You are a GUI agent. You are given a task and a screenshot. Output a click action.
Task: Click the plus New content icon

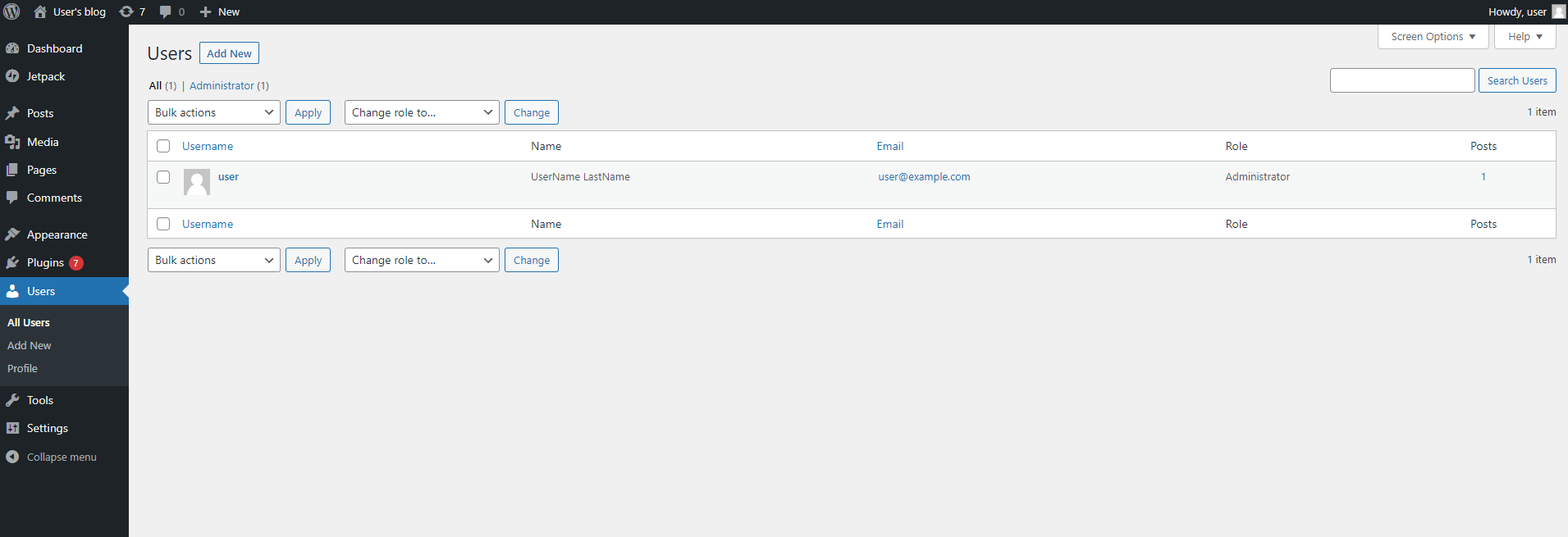(206, 11)
